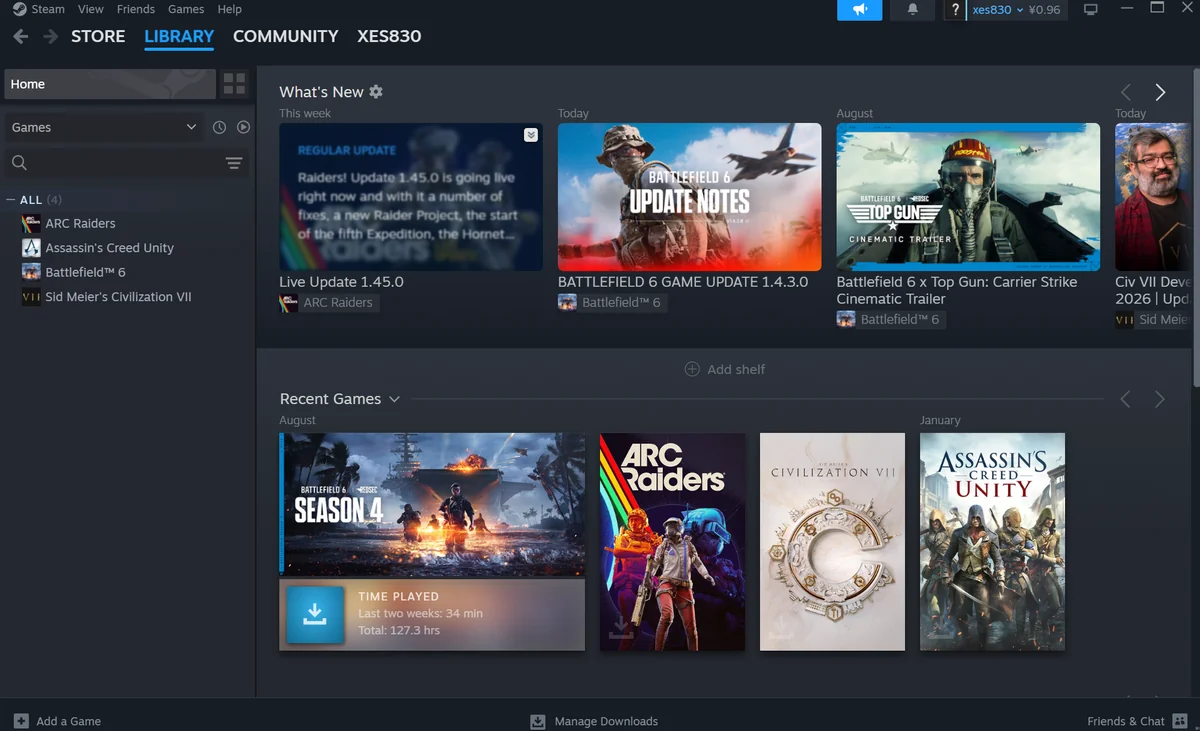1200x731 pixels.
Task: Click the back navigation arrow
Action: click(20, 37)
